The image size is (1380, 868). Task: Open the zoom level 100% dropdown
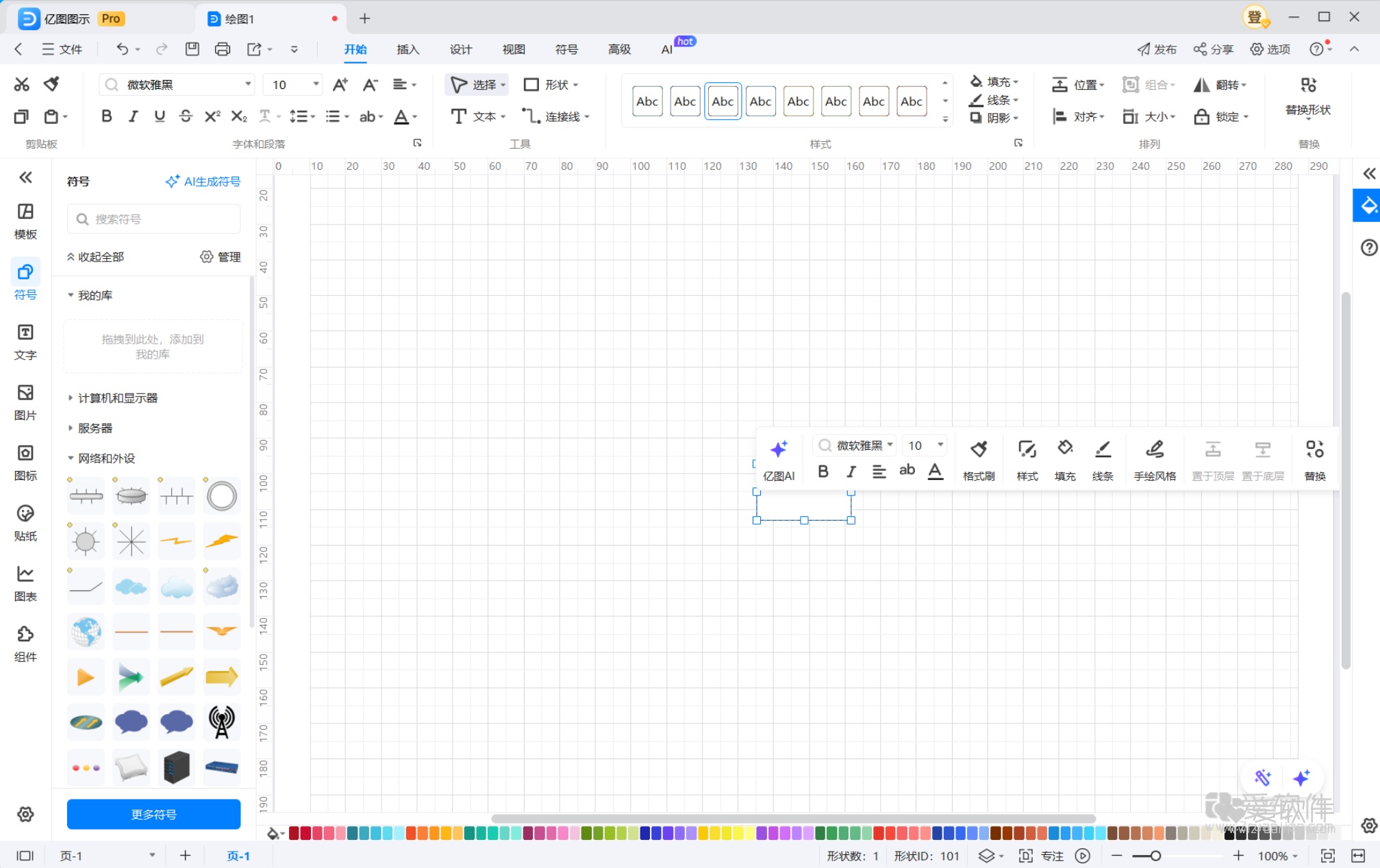(1274, 855)
